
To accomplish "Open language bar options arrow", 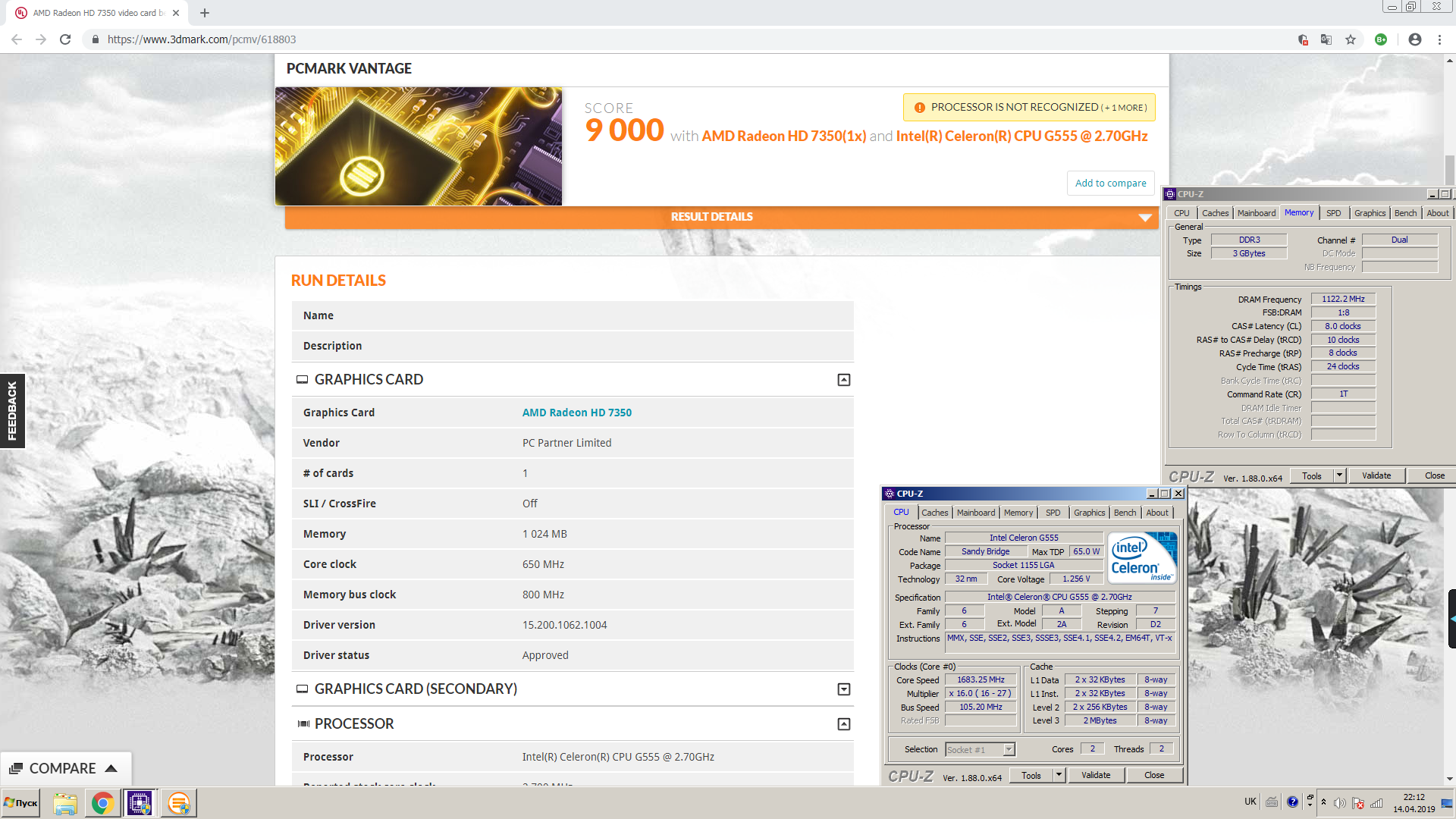I will (x=1310, y=805).
